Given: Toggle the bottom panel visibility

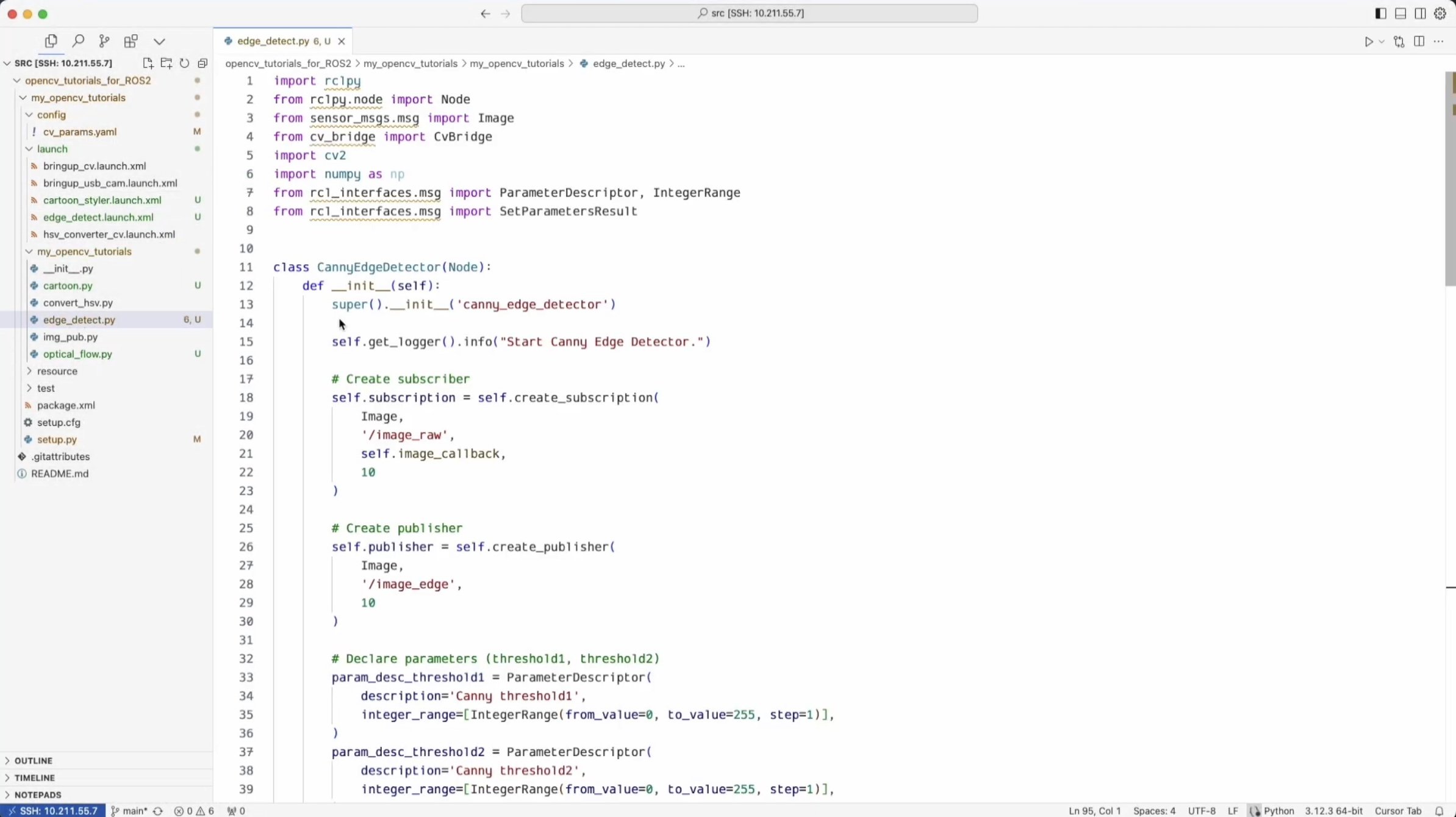Looking at the screenshot, I should pyautogui.click(x=1400, y=13).
